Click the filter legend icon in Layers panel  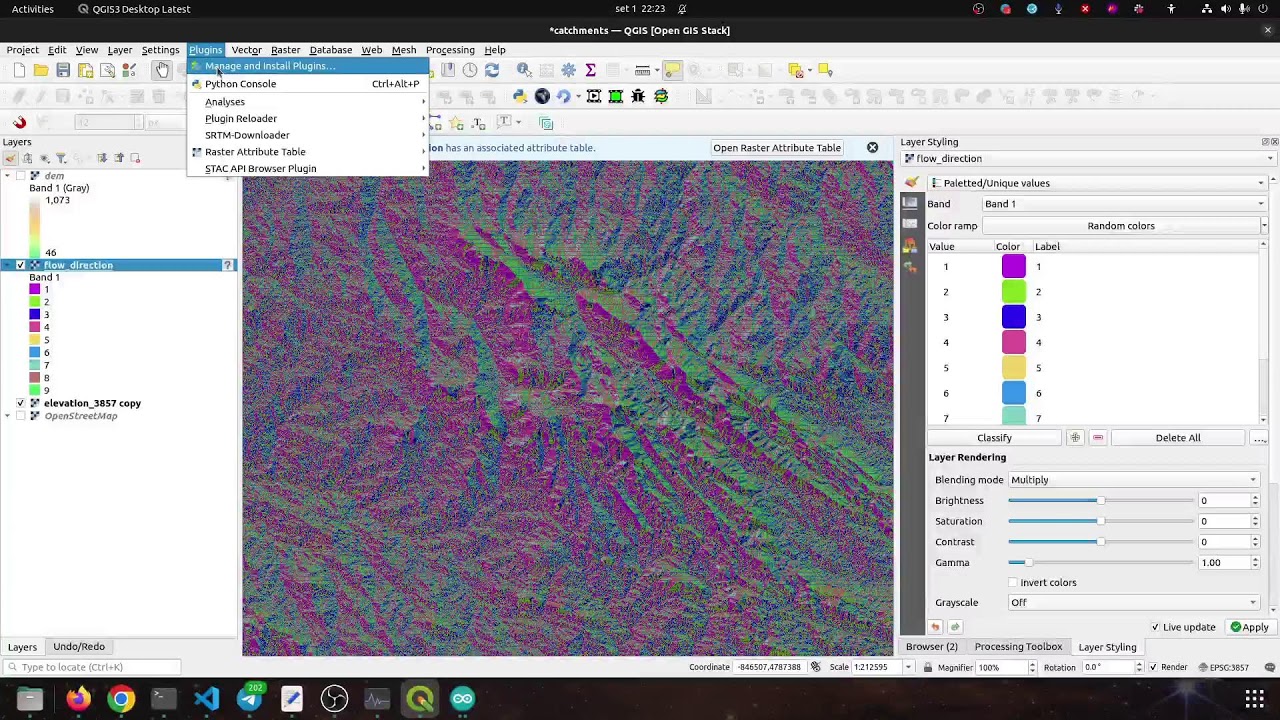pos(61,158)
